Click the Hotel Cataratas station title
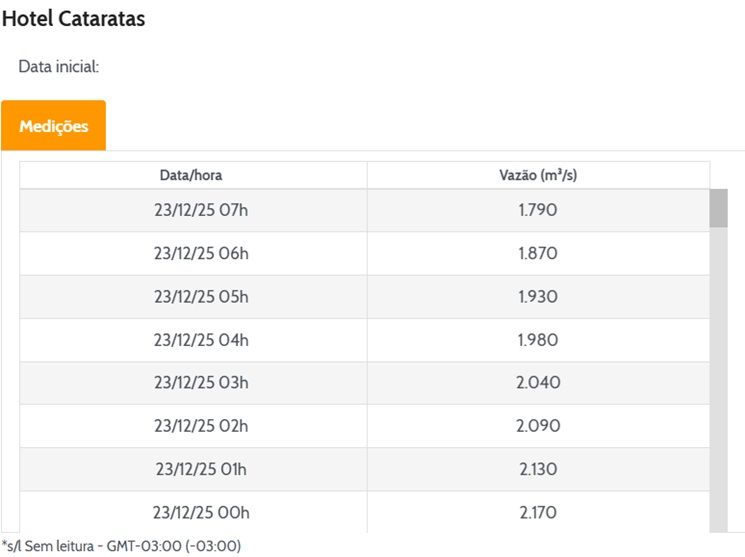This screenshot has height=557, width=745. pyautogui.click(x=74, y=19)
